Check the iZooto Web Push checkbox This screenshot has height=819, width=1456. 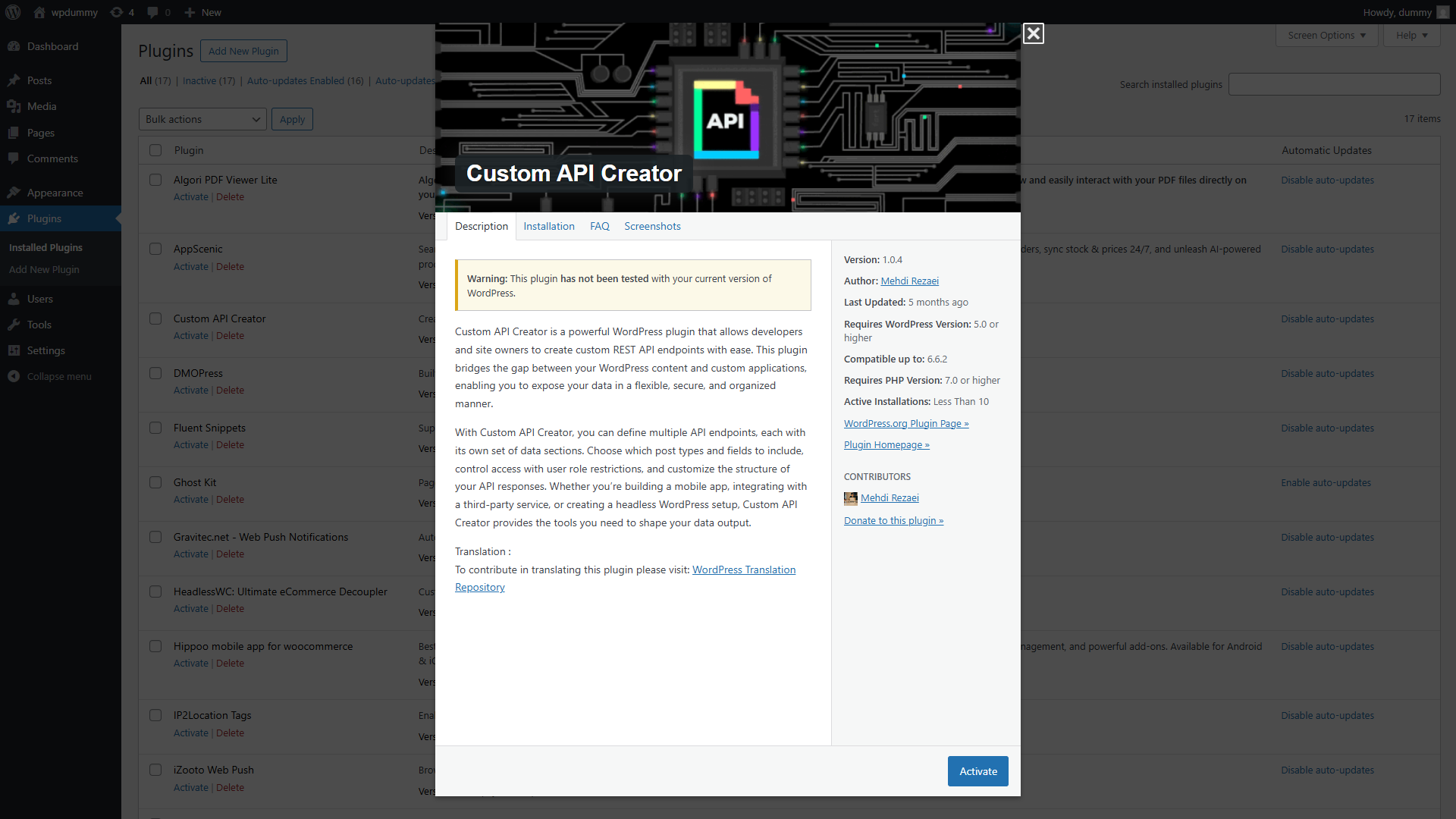155,770
